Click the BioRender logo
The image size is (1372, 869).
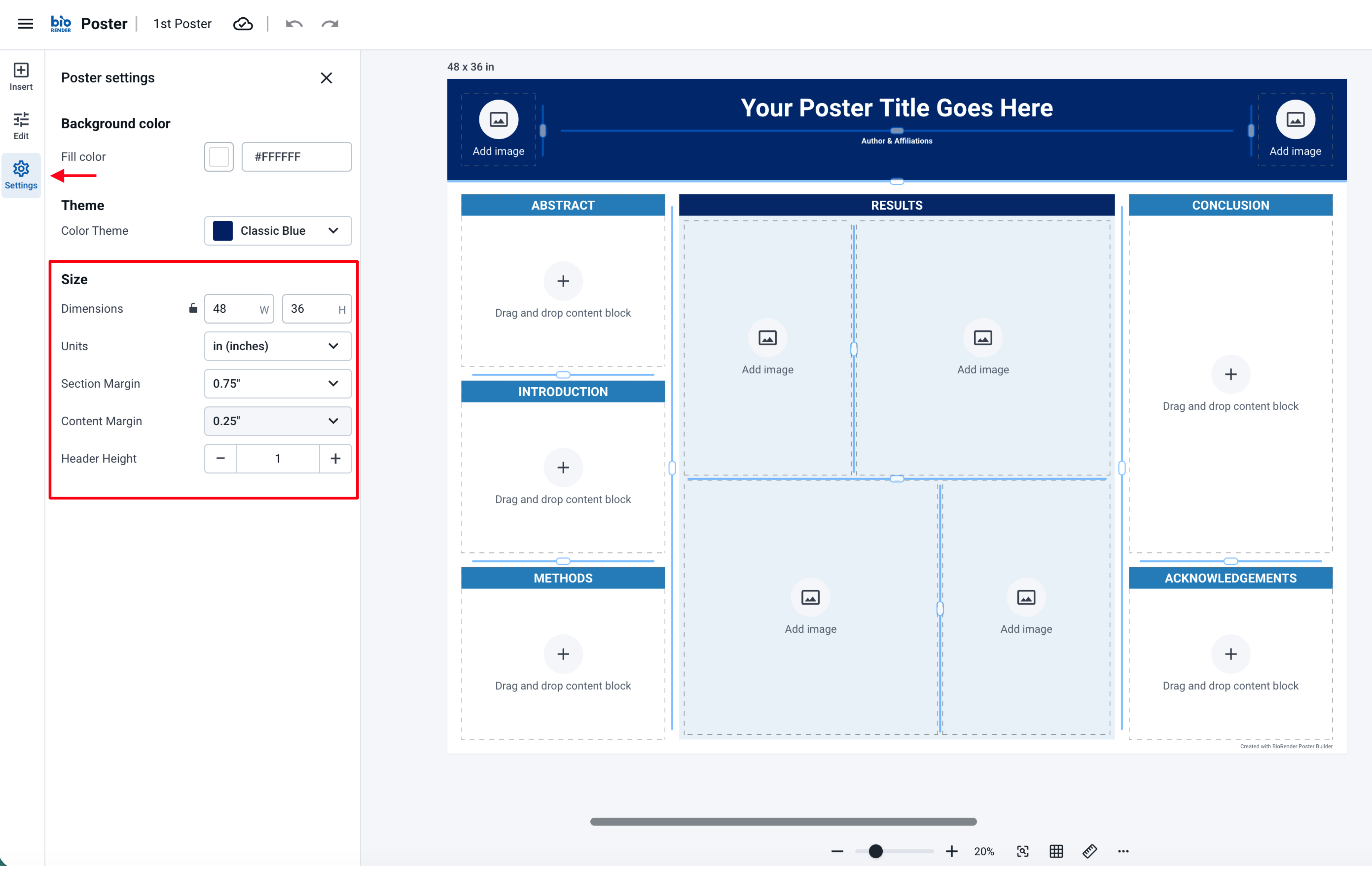(61, 24)
